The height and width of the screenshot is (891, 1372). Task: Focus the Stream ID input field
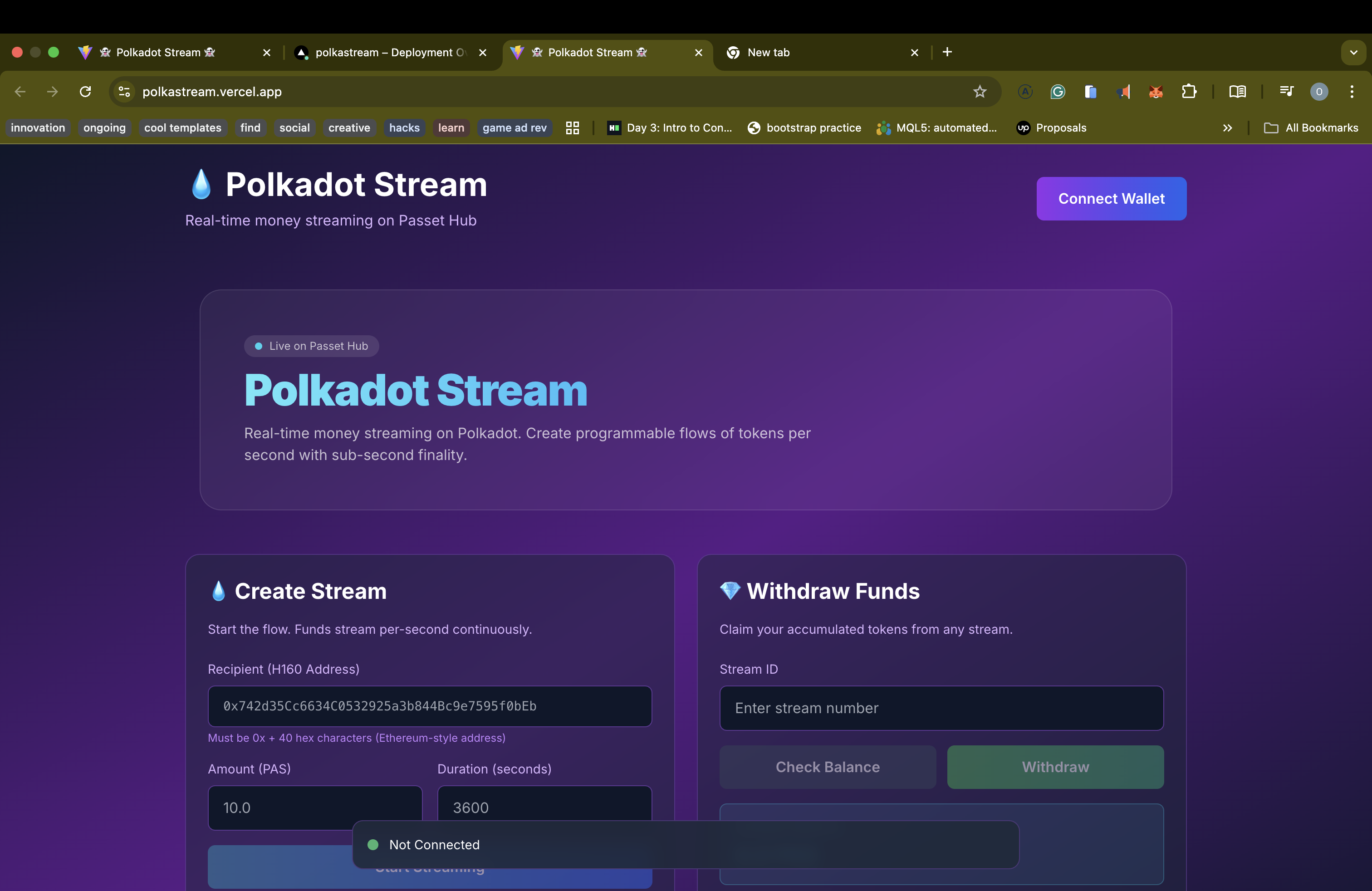(x=941, y=708)
